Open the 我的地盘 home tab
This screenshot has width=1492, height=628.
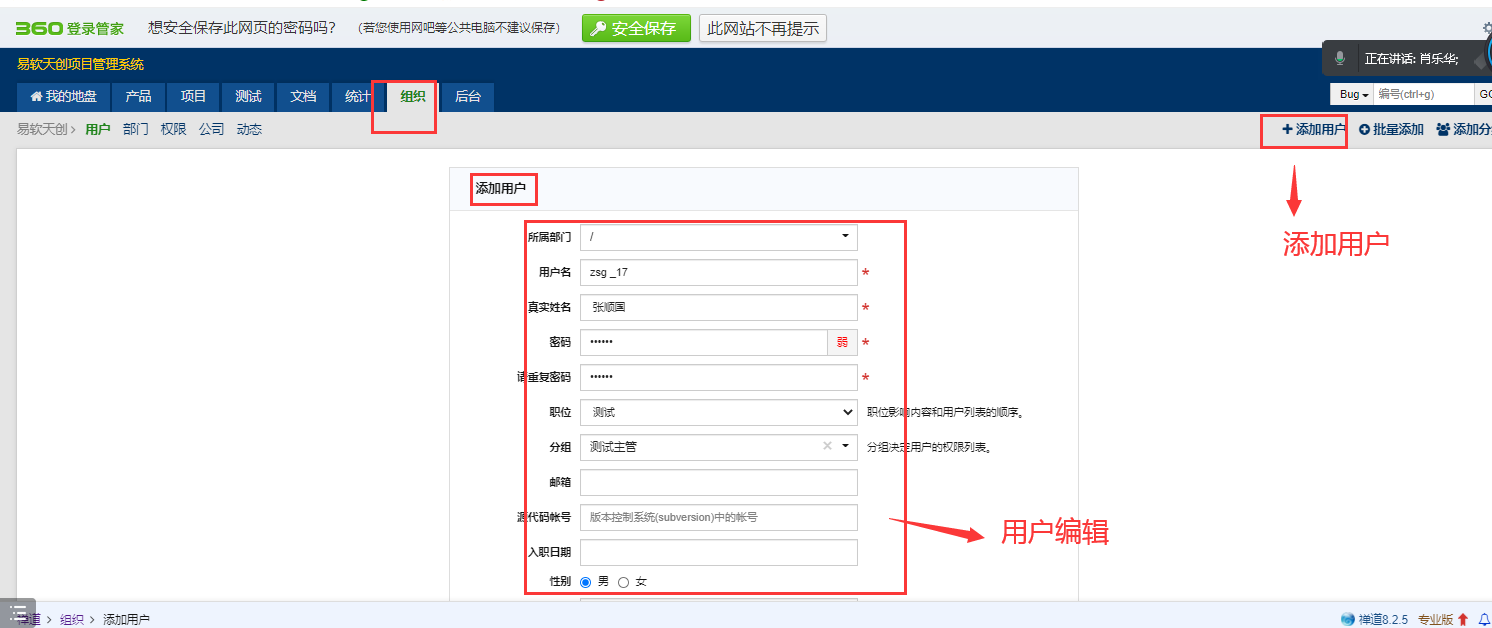click(x=64, y=97)
